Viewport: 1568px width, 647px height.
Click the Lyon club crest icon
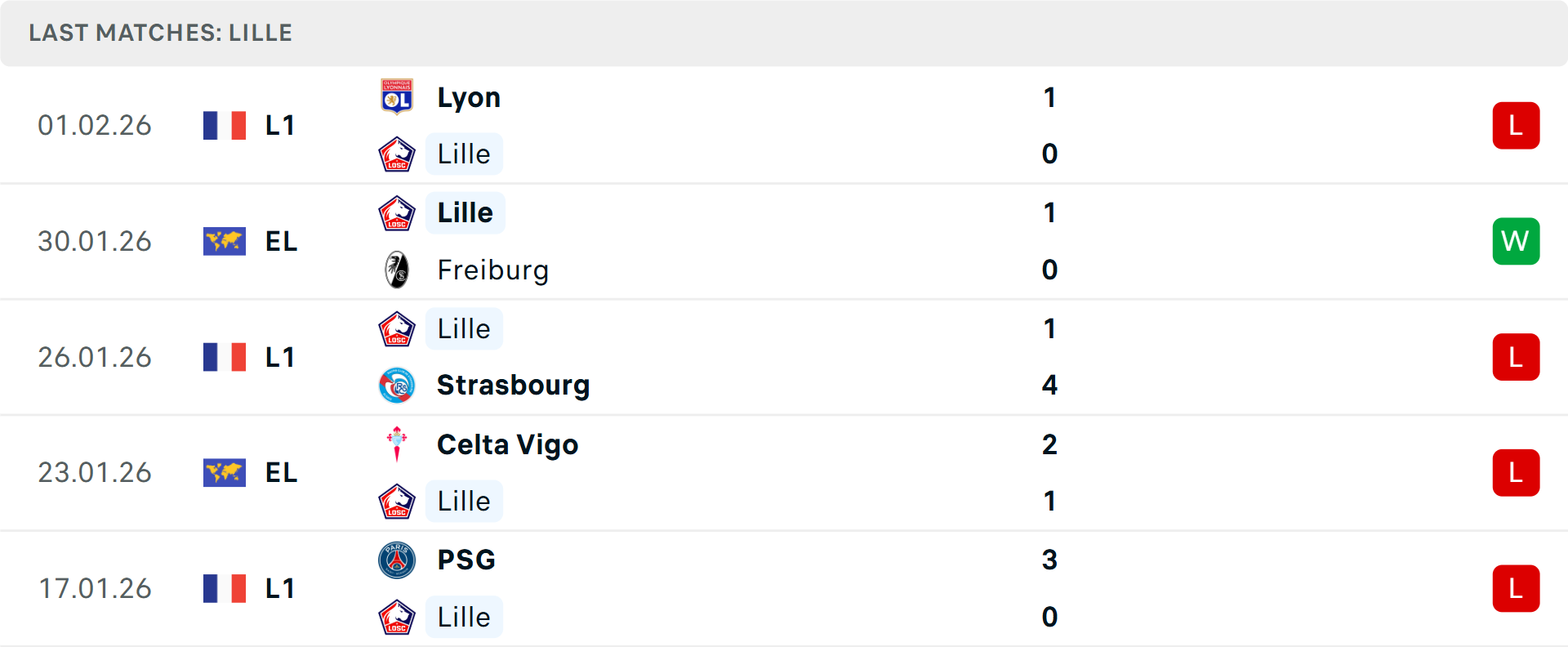coord(397,97)
